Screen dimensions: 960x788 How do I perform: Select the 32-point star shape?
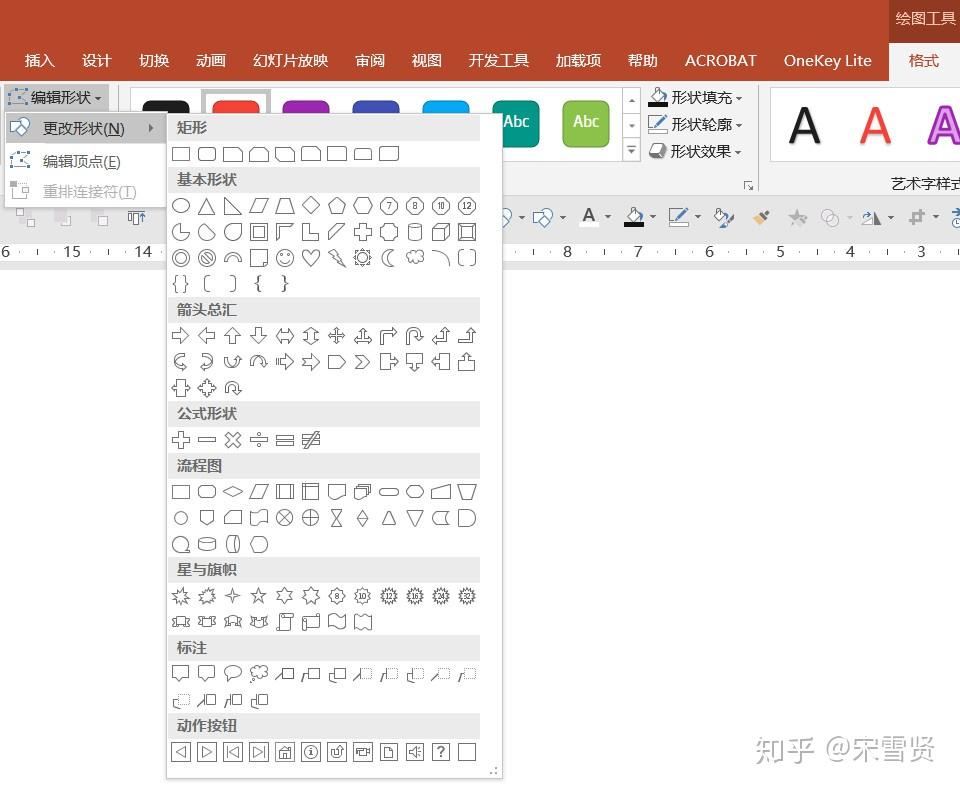pyautogui.click(x=467, y=596)
